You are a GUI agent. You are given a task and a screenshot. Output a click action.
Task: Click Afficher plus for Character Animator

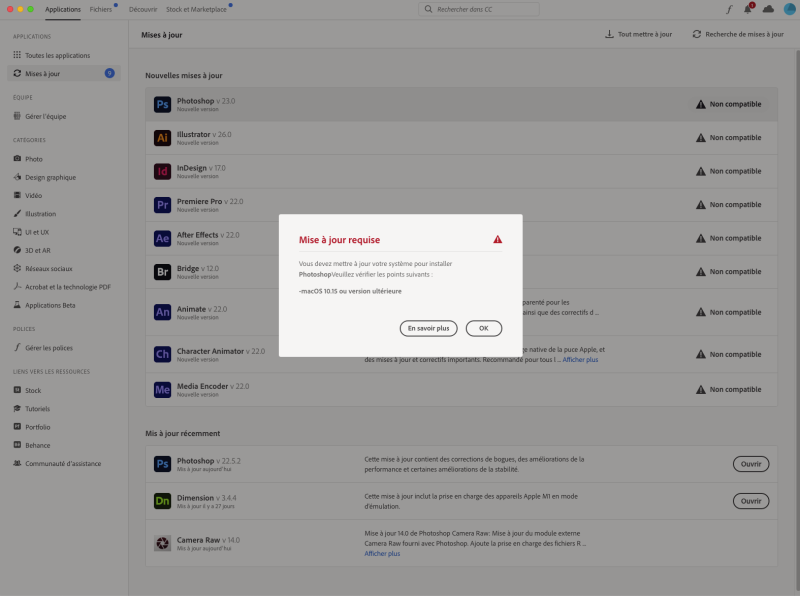(580, 360)
